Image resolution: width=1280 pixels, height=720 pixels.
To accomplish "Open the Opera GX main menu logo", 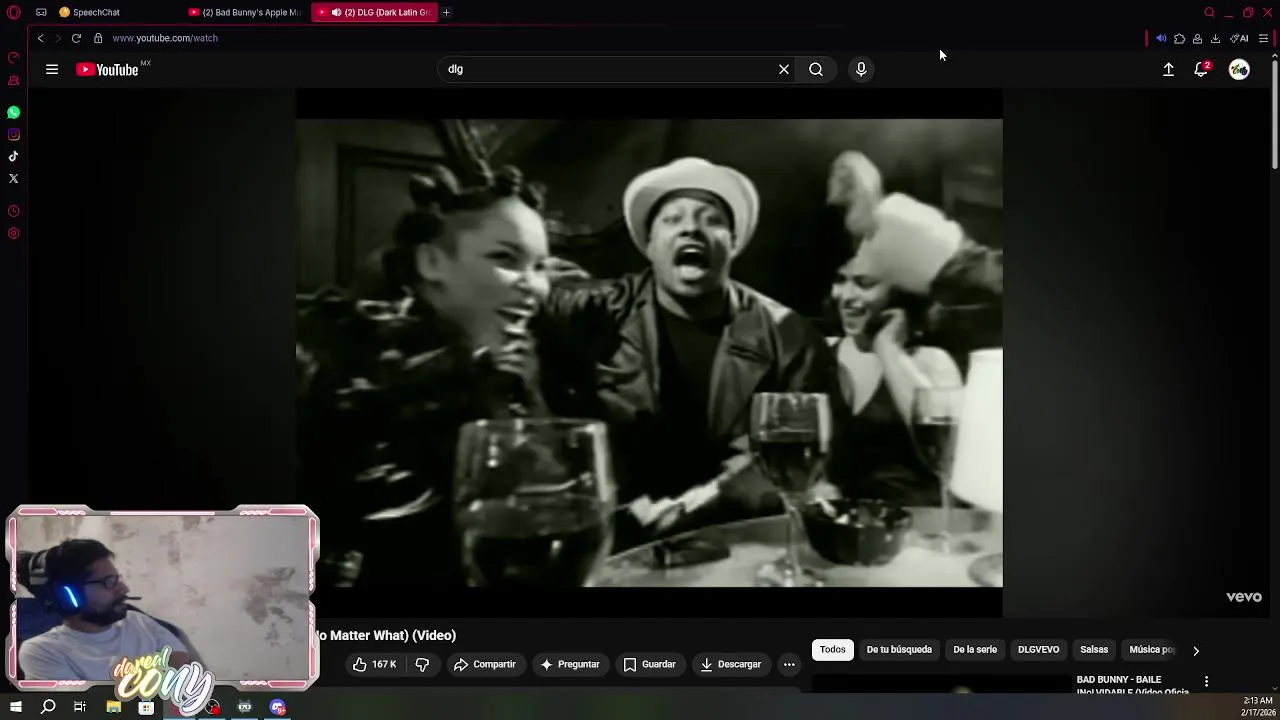I will pyautogui.click(x=14, y=12).
